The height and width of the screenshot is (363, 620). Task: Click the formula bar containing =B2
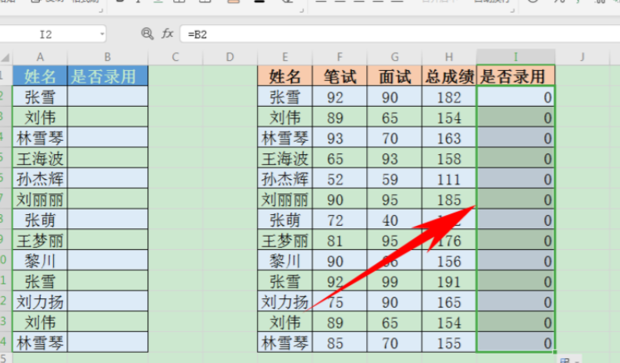tap(399, 34)
